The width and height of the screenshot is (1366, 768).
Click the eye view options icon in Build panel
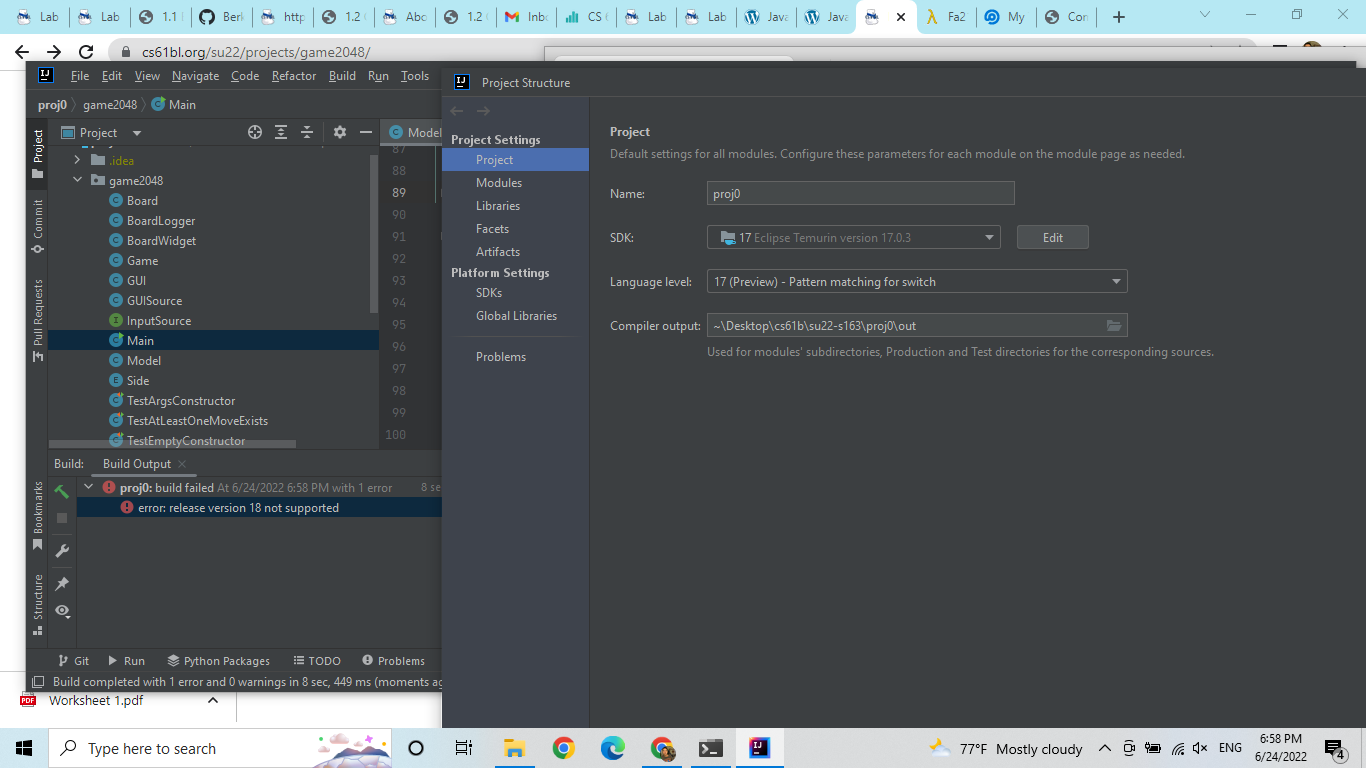pos(62,610)
